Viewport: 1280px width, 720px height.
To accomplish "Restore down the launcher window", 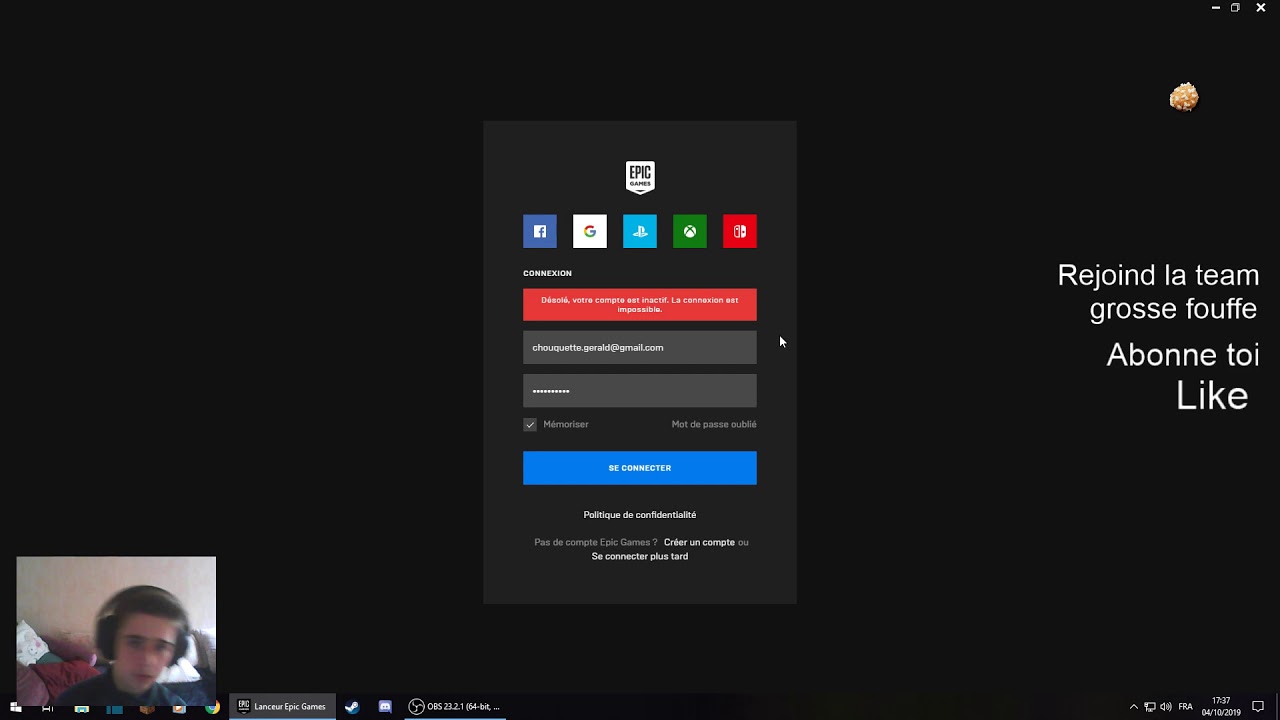I will pos(1236,7).
